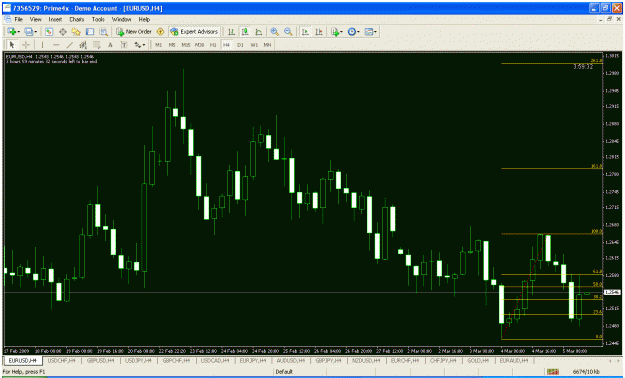Click the 6674/10 kb traffic indicator
Viewport: 625px width, 378px height.
pos(586,372)
